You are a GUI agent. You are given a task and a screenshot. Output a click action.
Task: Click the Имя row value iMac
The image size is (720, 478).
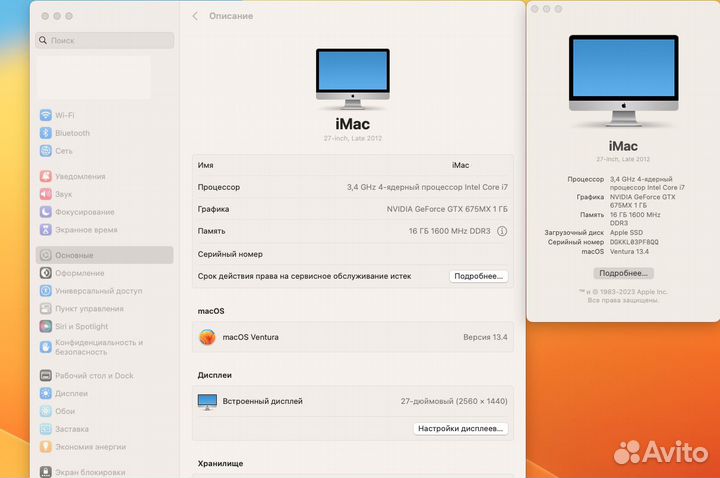(x=461, y=165)
